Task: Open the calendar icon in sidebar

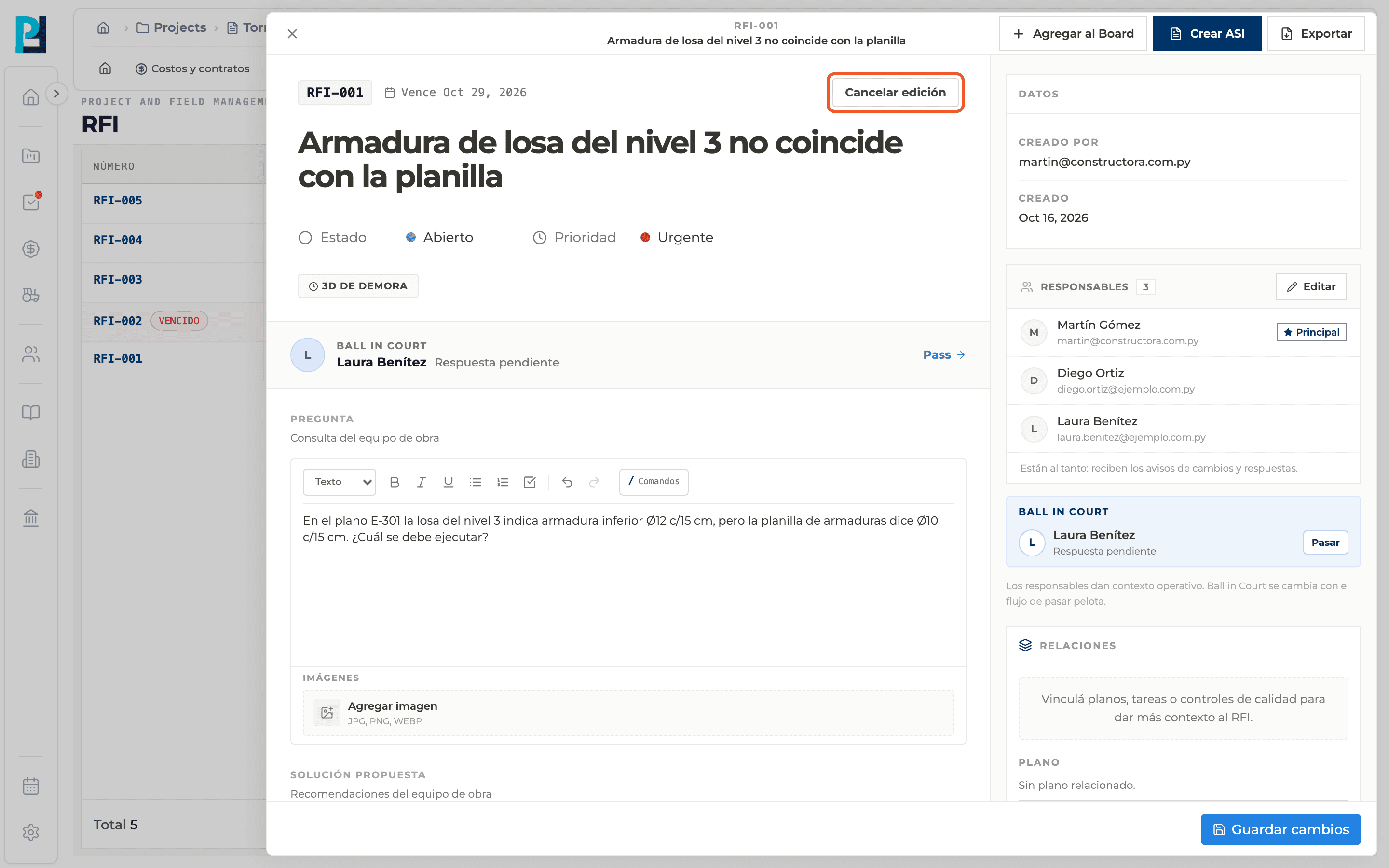Action: [x=31, y=786]
